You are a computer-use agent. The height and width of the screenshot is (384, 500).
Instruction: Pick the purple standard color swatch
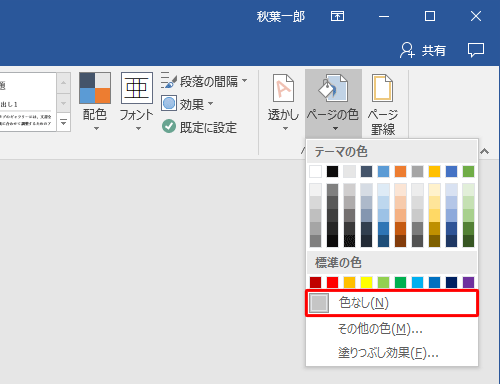tap(468, 282)
